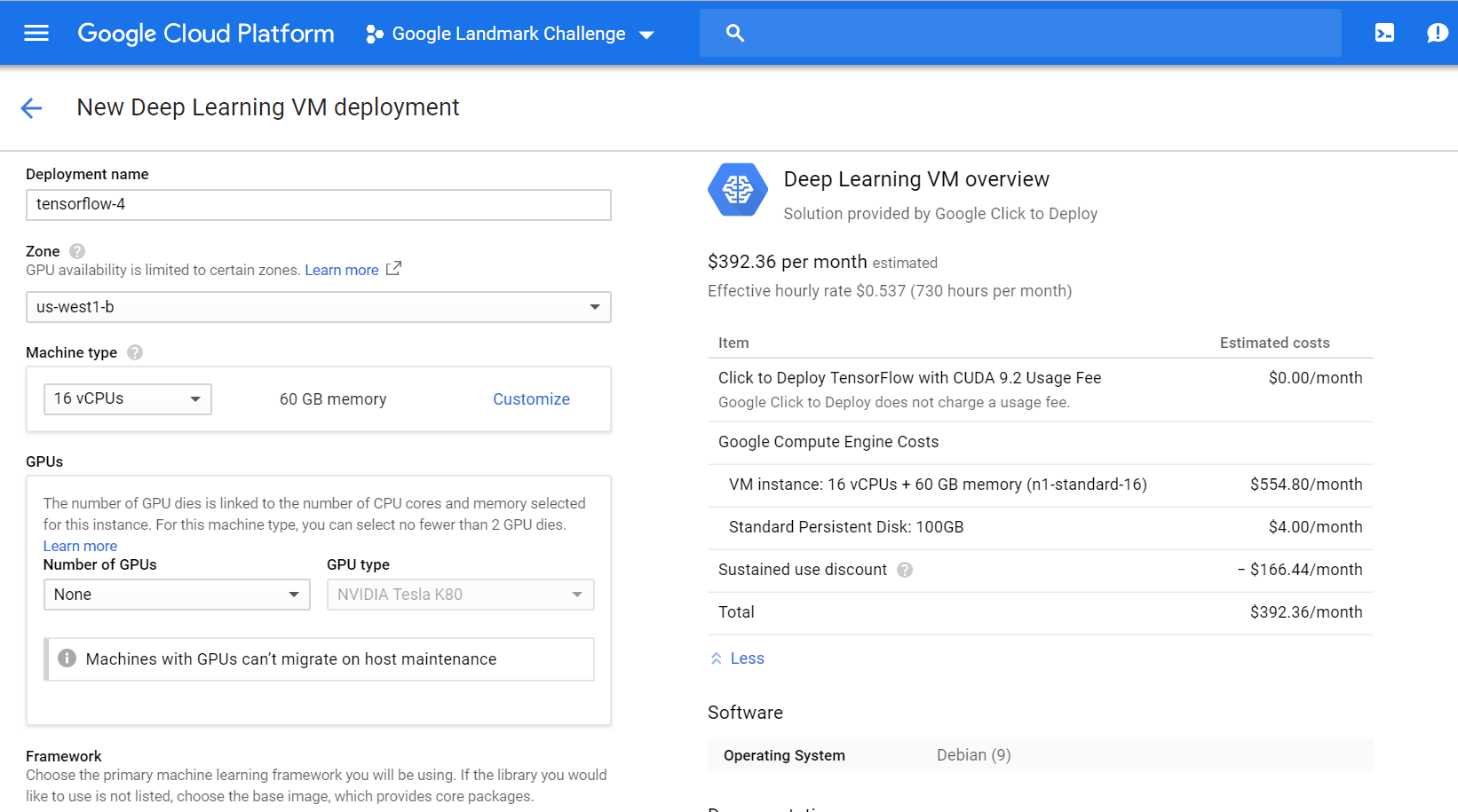The height and width of the screenshot is (812, 1458).
Task: Collapse cost details with Less link
Action: pos(747,658)
